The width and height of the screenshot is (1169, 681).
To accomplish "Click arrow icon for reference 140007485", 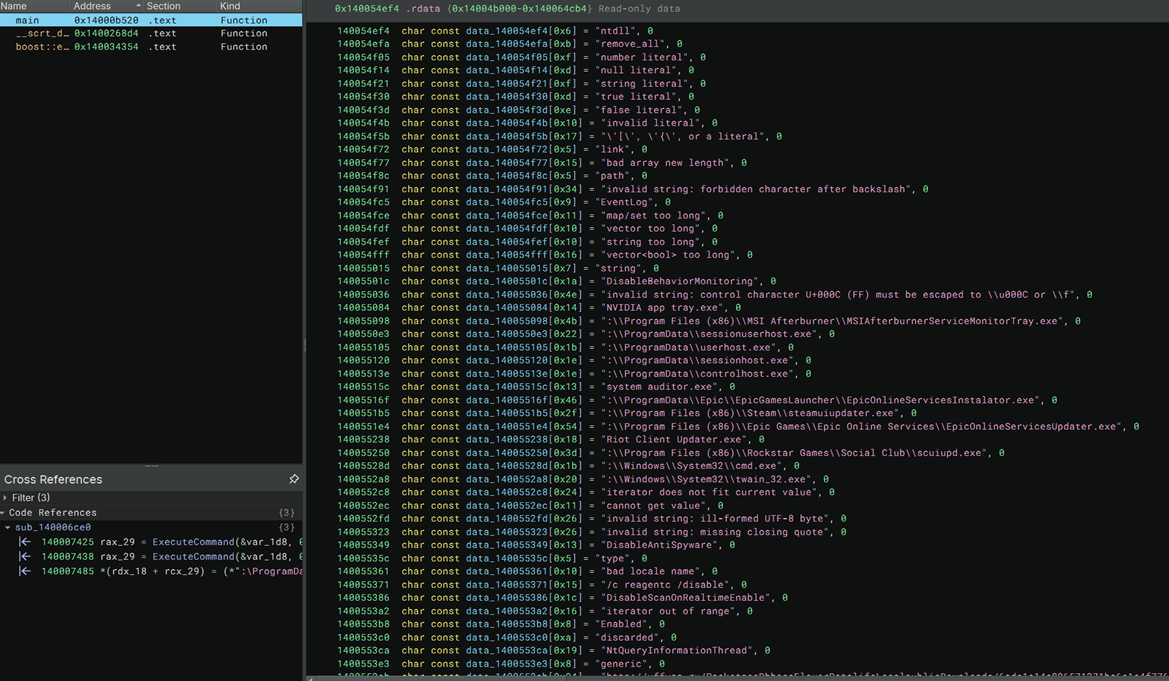I will (24, 571).
